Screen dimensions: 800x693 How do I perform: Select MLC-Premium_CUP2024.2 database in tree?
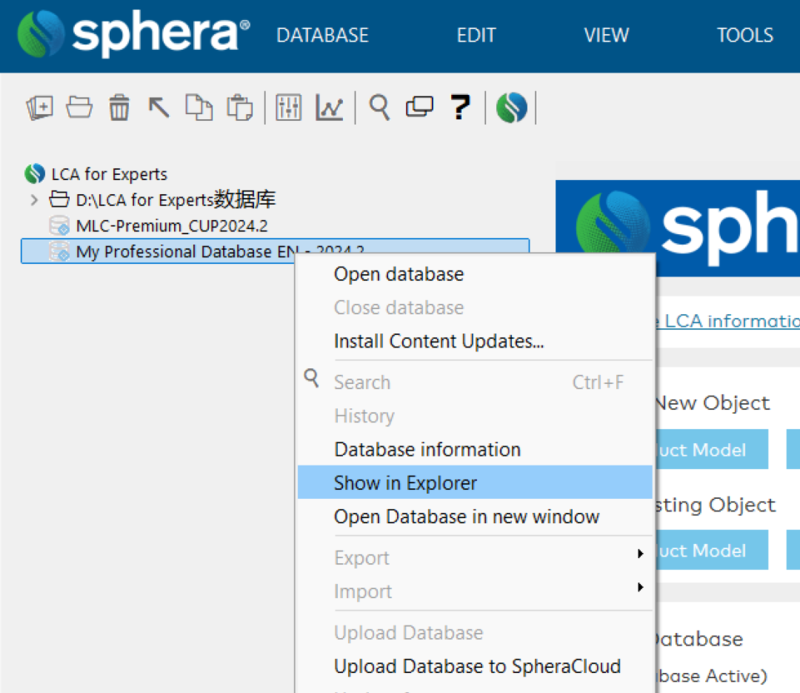(x=171, y=226)
